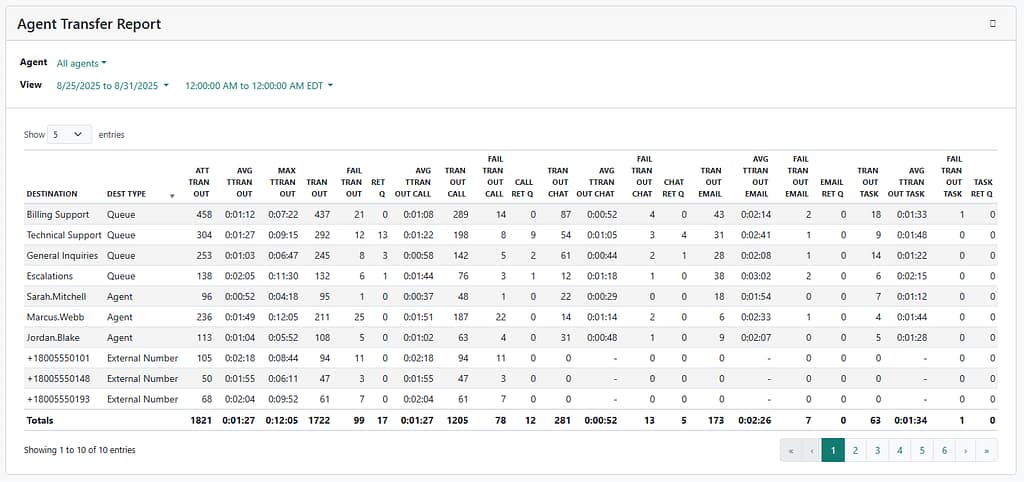Open the time range 12:00:00 AM EDT dropdown
The image size is (1024, 482).
259,86
